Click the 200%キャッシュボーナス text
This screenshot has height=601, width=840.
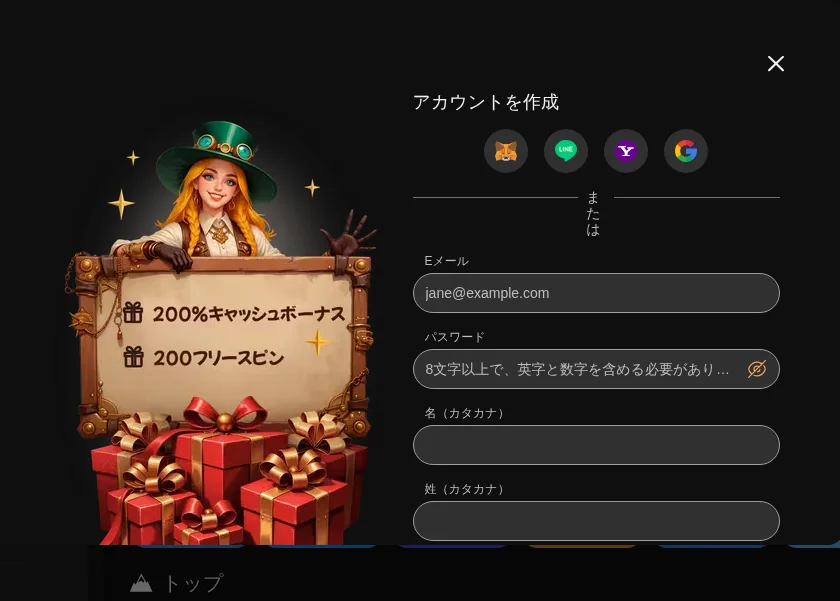coord(249,314)
